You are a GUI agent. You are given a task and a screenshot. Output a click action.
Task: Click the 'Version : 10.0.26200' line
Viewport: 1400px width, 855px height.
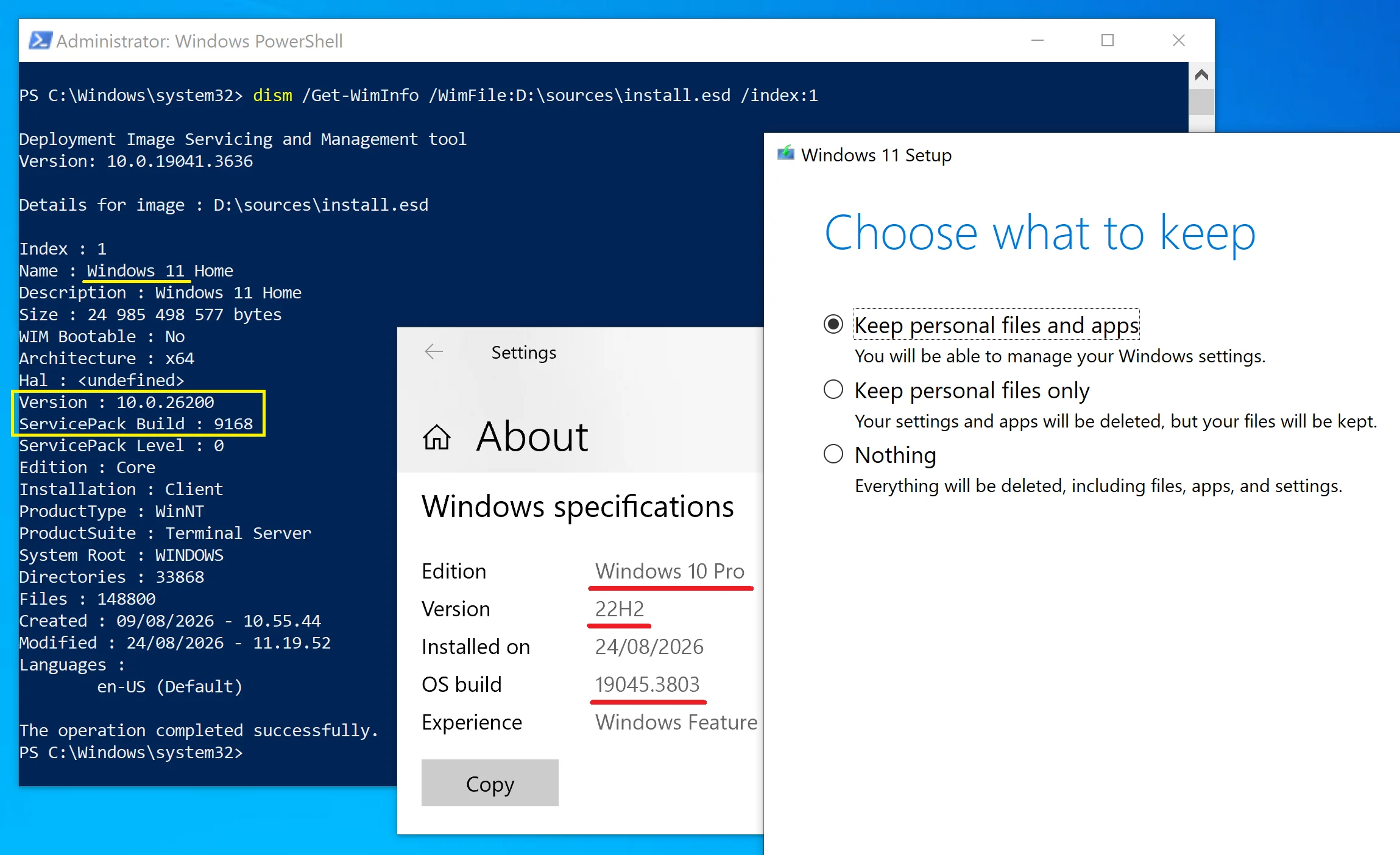tap(116, 403)
